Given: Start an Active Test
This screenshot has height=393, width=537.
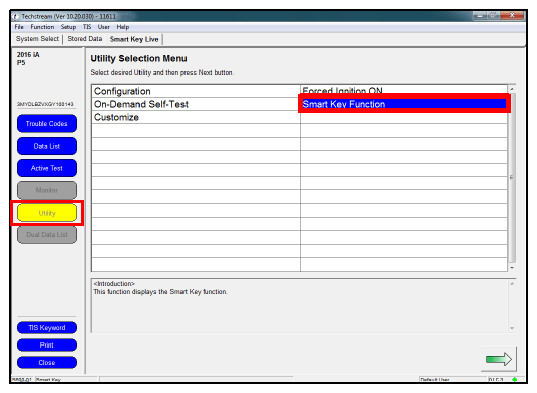Looking at the screenshot, I should click(x=47, y=168).
